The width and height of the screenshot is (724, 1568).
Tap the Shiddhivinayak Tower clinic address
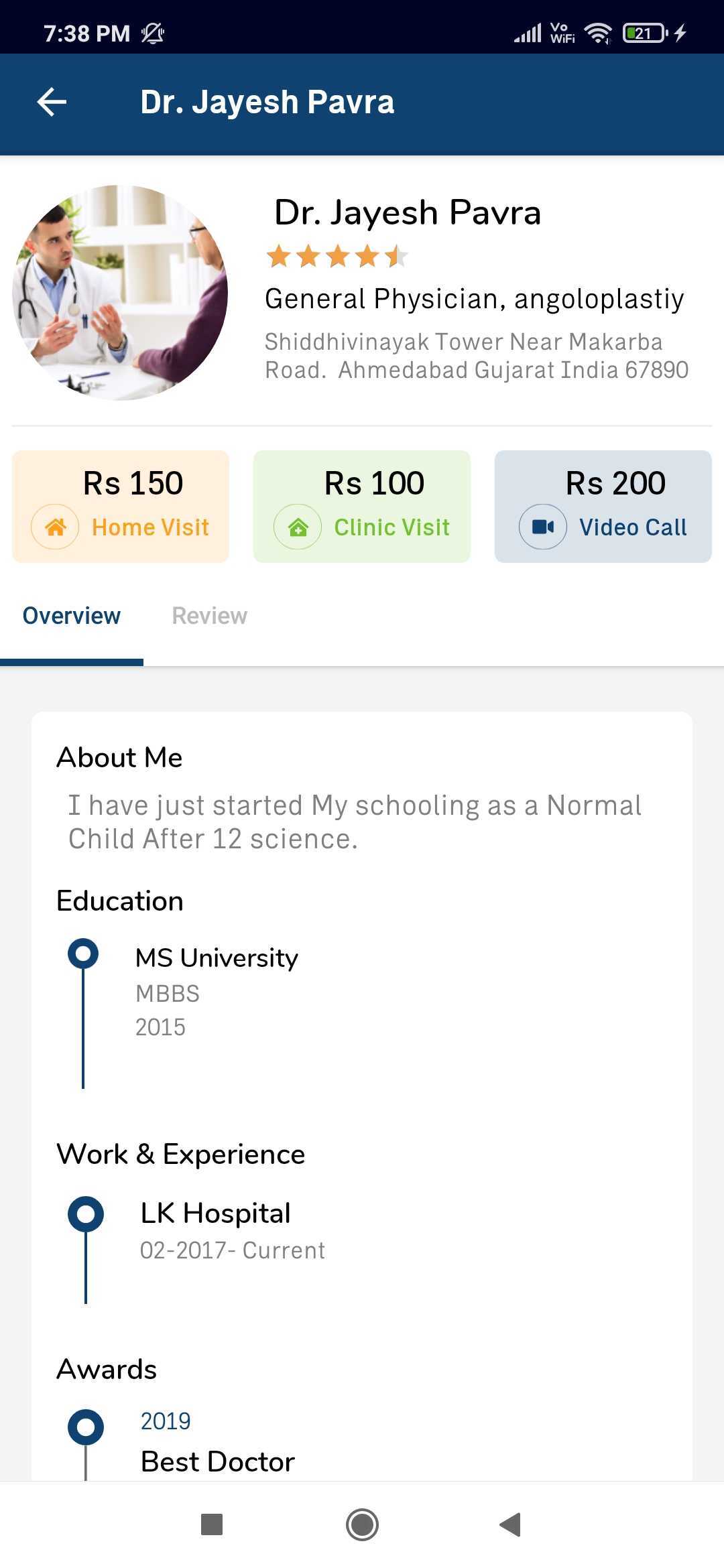(476, 356)
